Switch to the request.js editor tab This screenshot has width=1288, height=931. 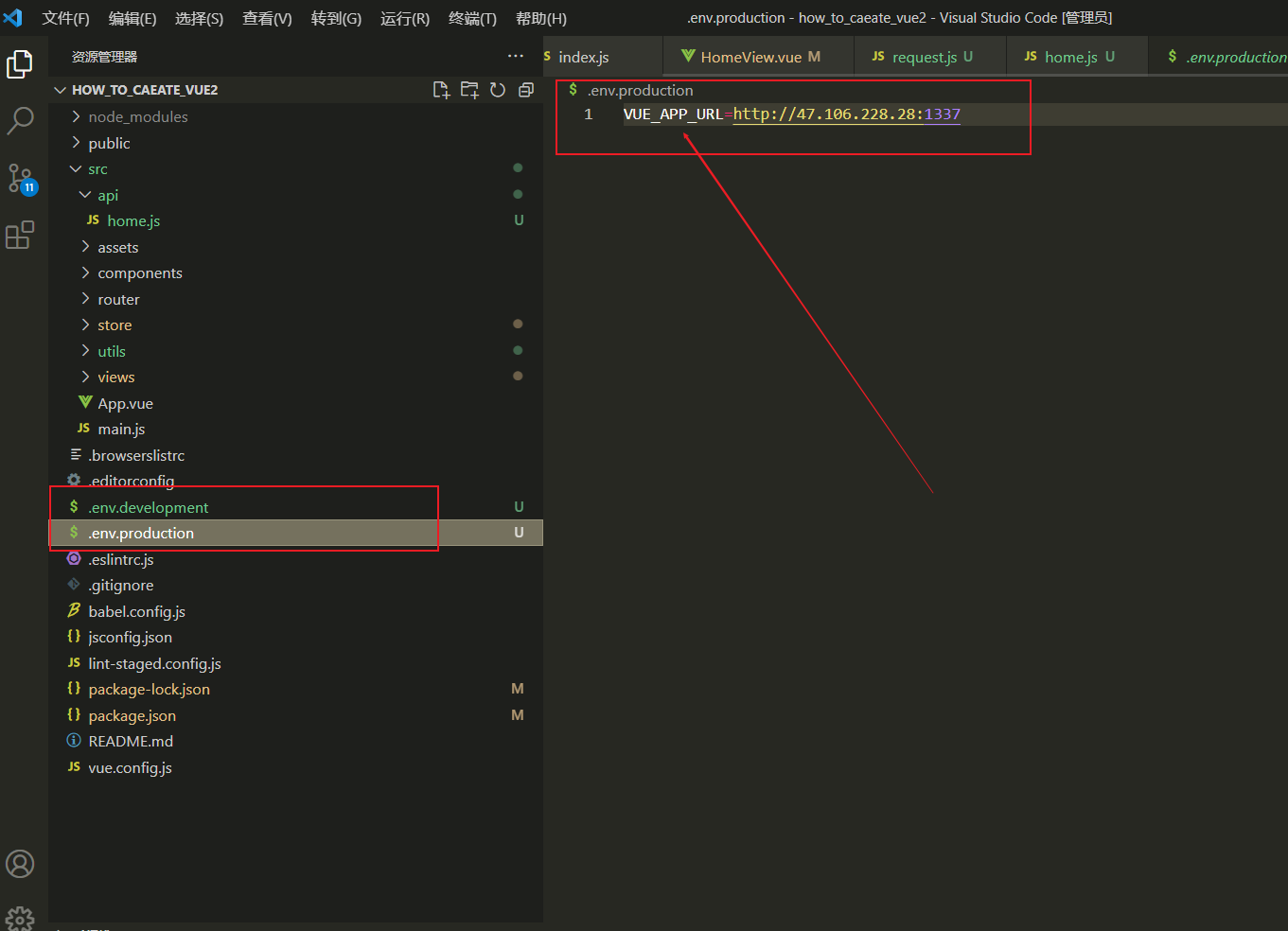pos(930,57)
